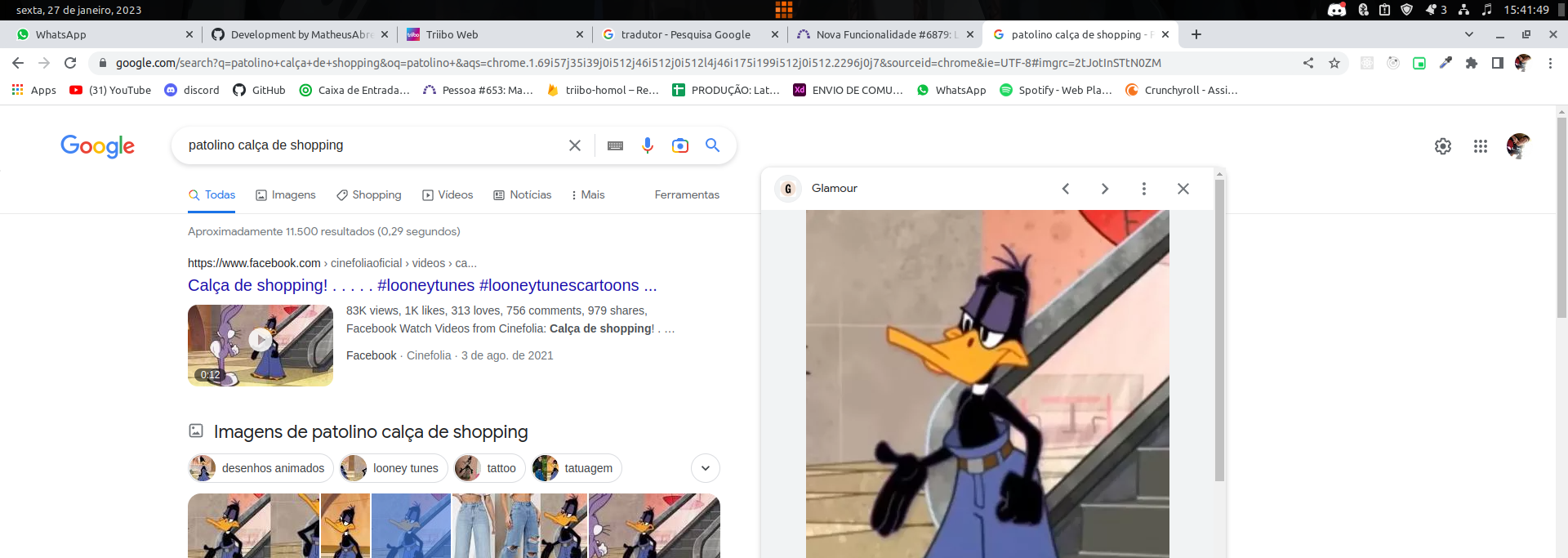
Task: Open the PRODUÇÃO: Lat... bookmark
Action: click(725, 90)
